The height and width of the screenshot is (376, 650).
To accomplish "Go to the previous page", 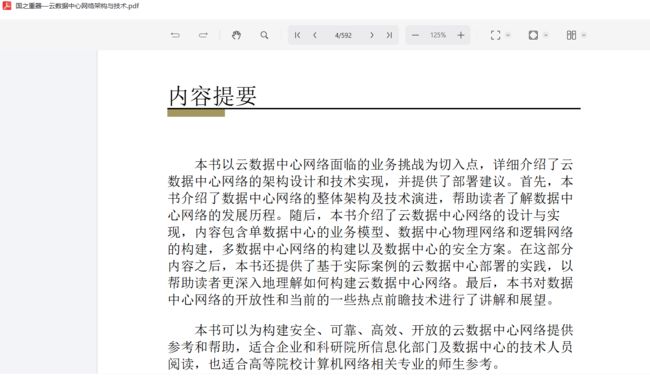I will 315,35.
